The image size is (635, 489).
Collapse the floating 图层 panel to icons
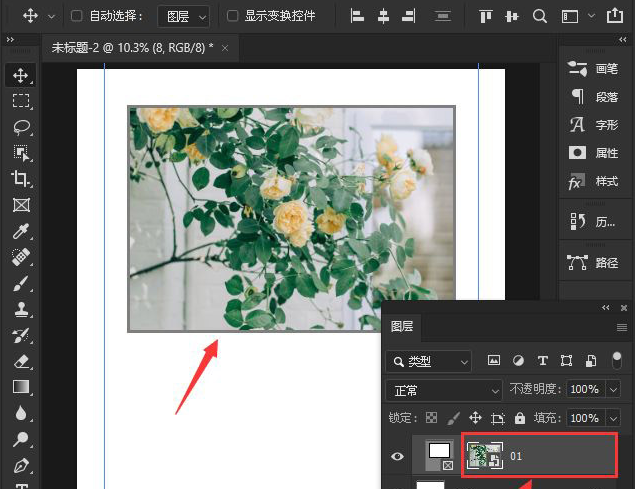click(606, 308)
